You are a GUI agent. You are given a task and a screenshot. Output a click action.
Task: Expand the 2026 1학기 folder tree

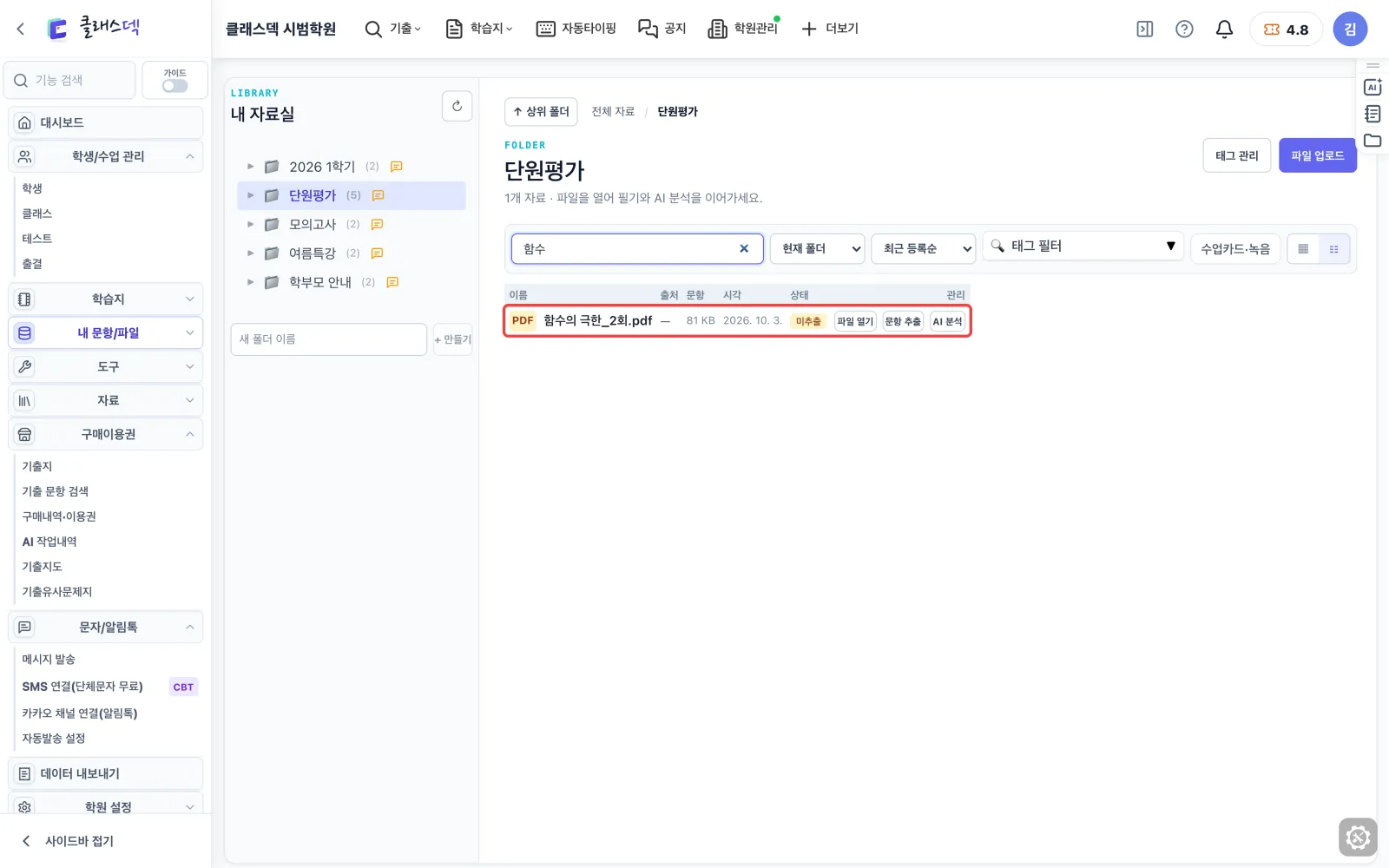[251, 167]
